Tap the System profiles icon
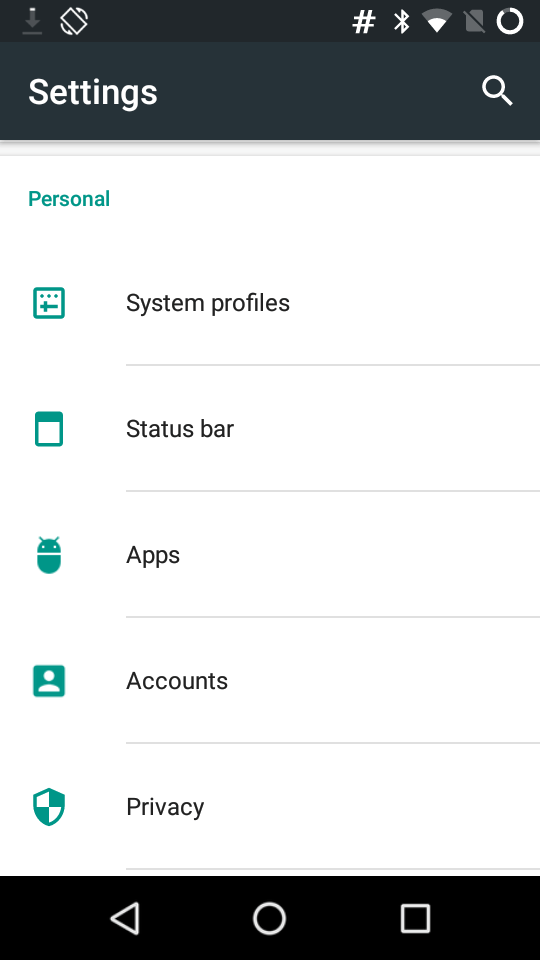 [49, 303]
